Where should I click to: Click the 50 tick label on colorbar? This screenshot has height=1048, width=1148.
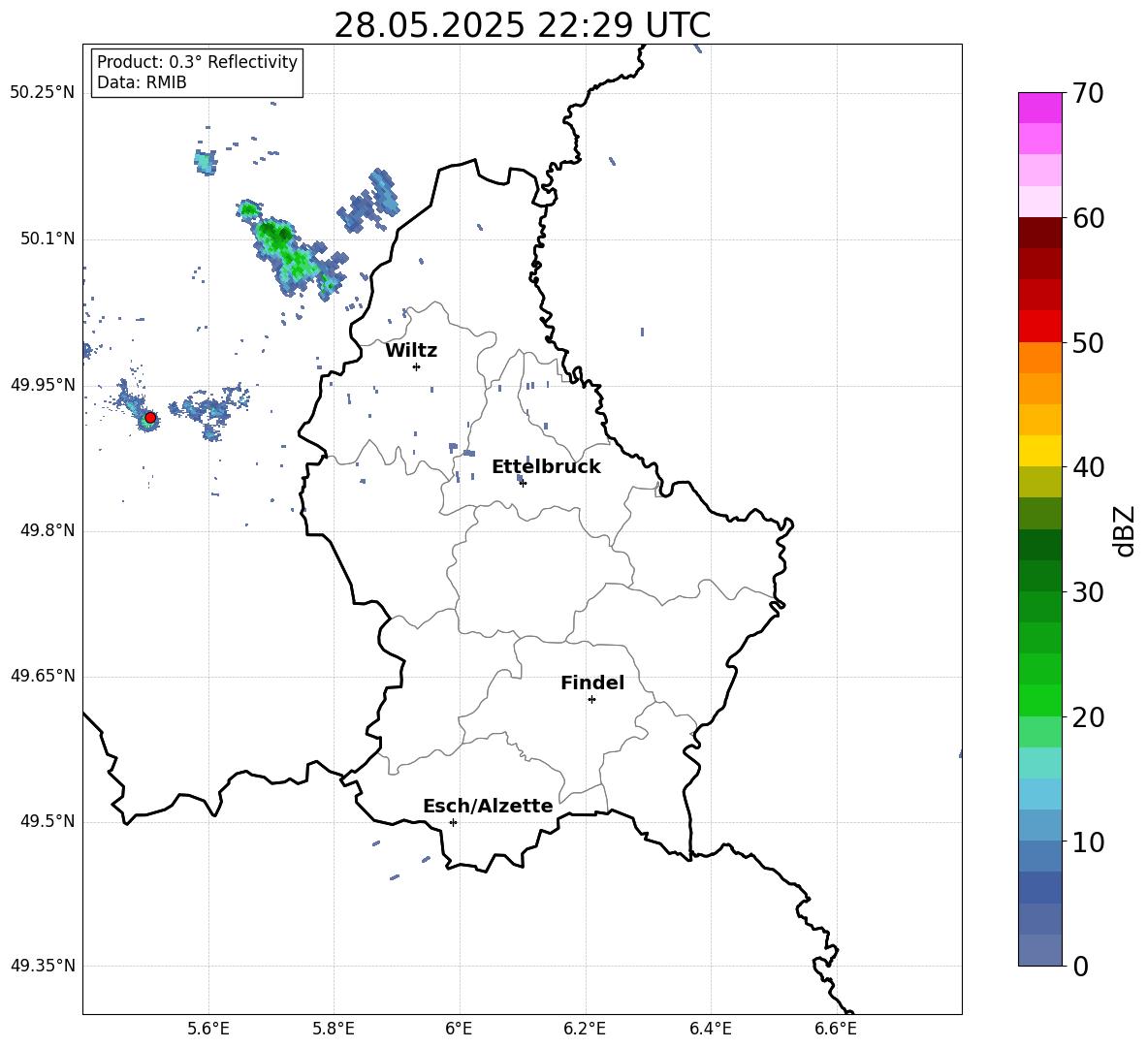tap(1088, 343)
